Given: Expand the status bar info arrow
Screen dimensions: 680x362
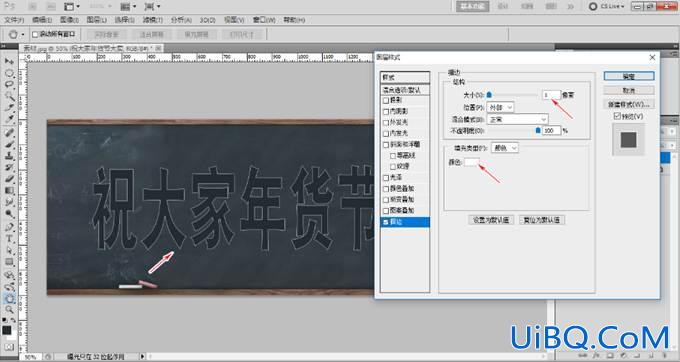Looking at the screenshot, I should tap(142, 356).
